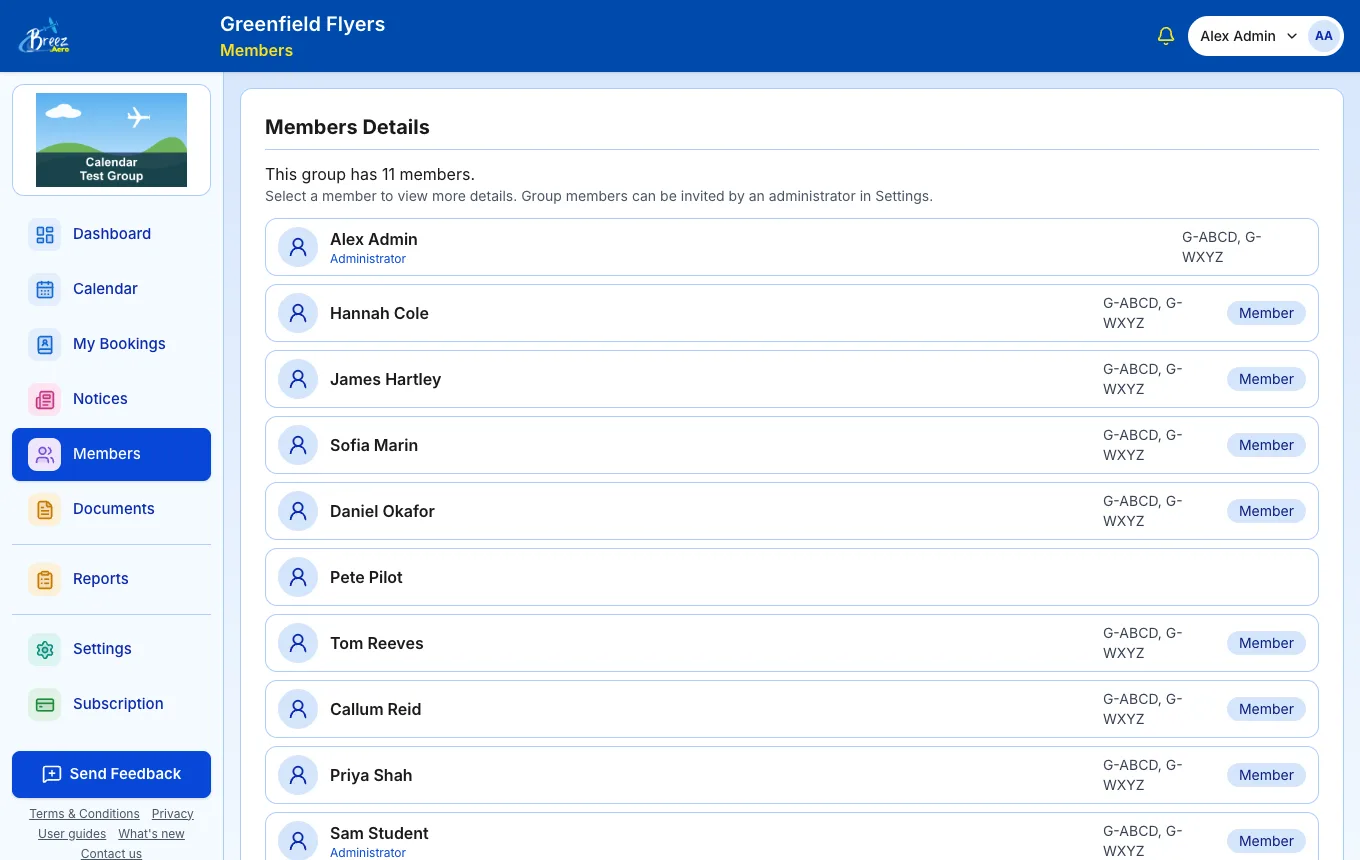Click Alex Admin's profile icon in list
Screen dimensions: 1360x860
[298, 247]
